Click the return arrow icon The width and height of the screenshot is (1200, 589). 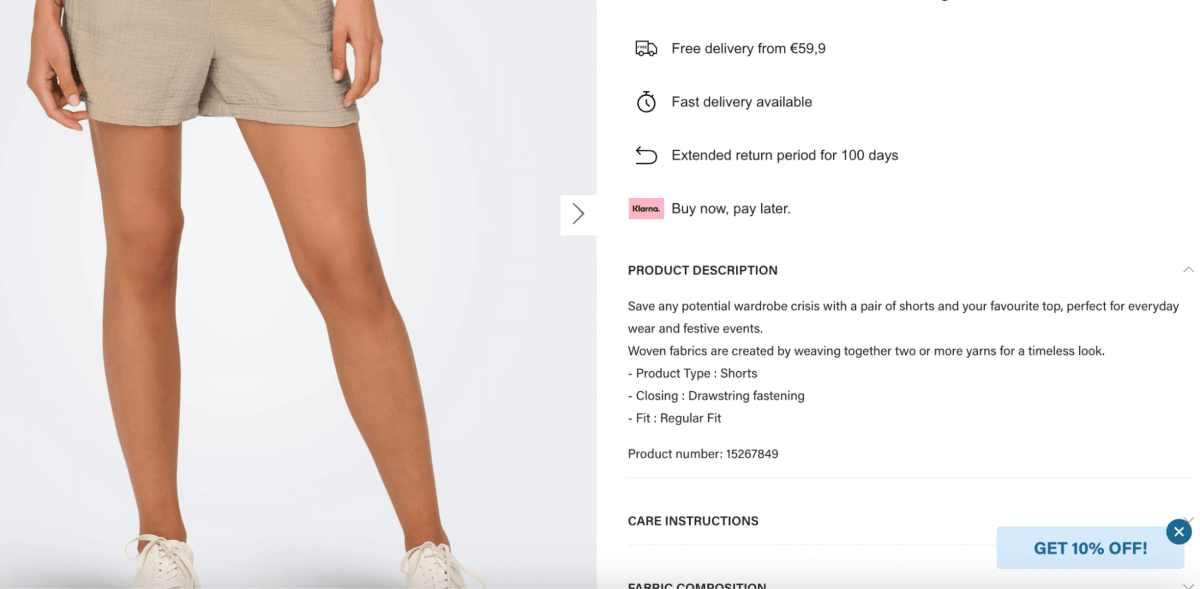coord(646,155)
